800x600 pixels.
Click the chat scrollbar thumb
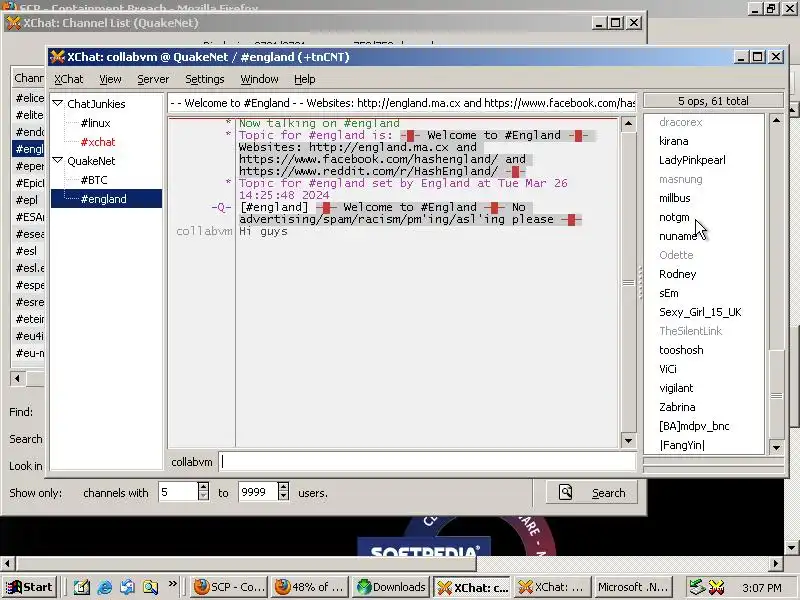pos(629,282)
